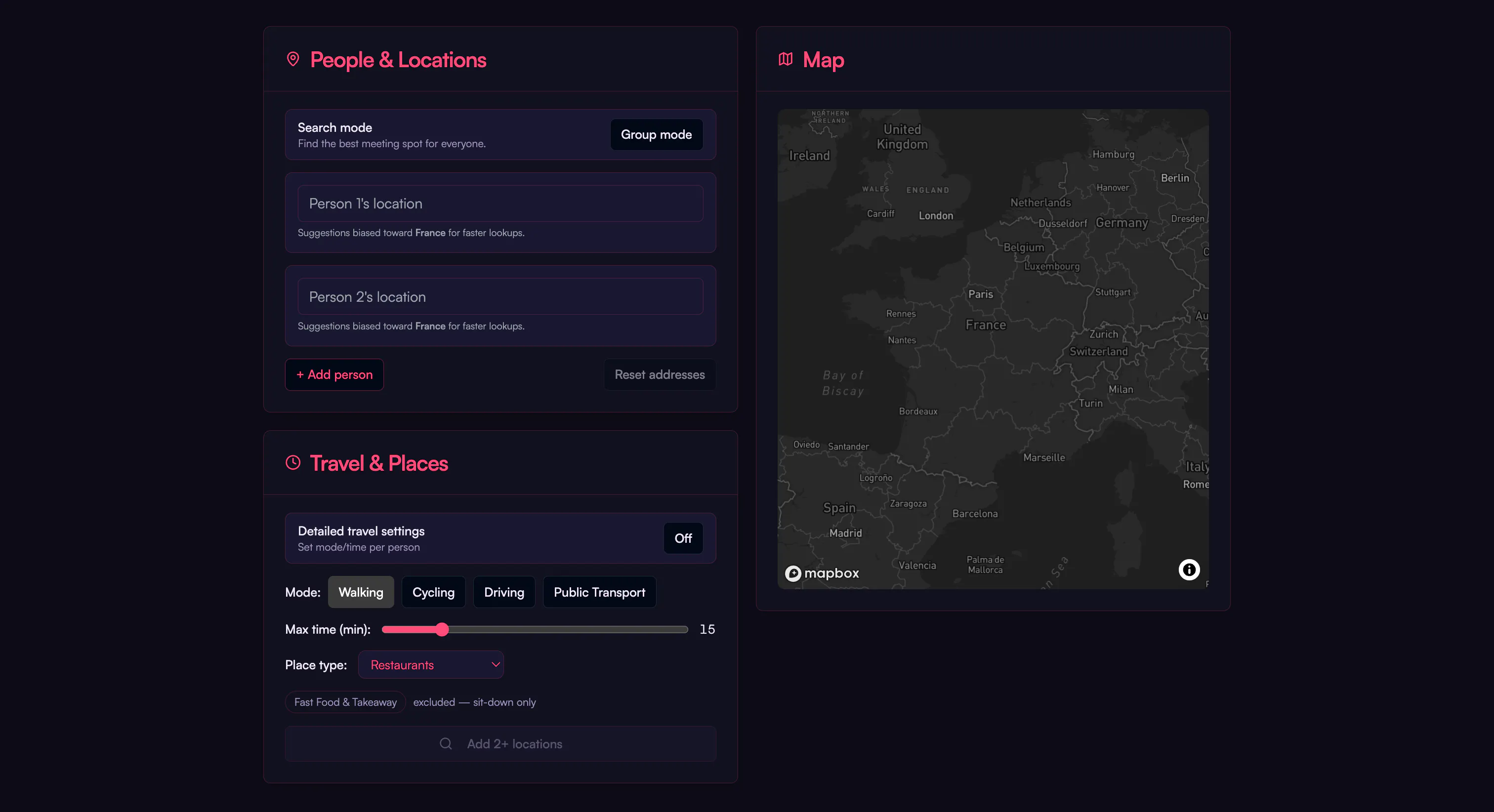Screen dimensions: 1494x812
Task: Click Madrid label on the map
Action: coord(845,533)
